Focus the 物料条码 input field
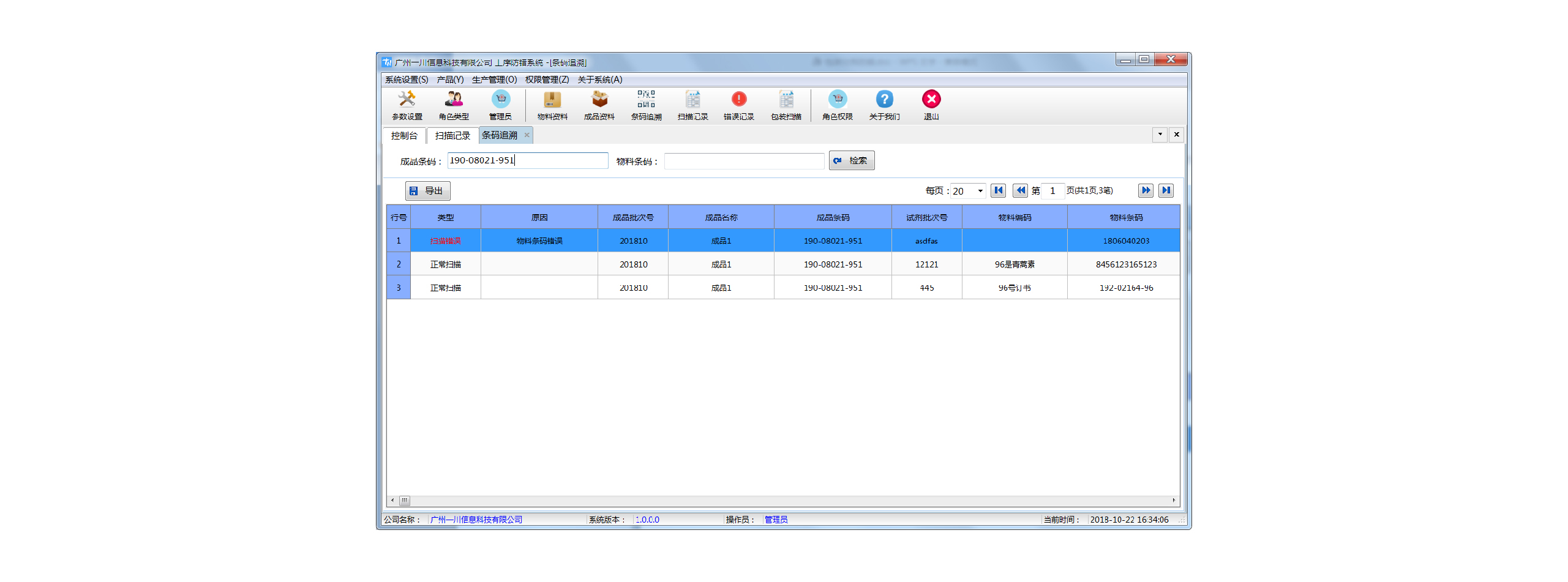Viewport: 1568px width, 582px height. coord(744,161)
